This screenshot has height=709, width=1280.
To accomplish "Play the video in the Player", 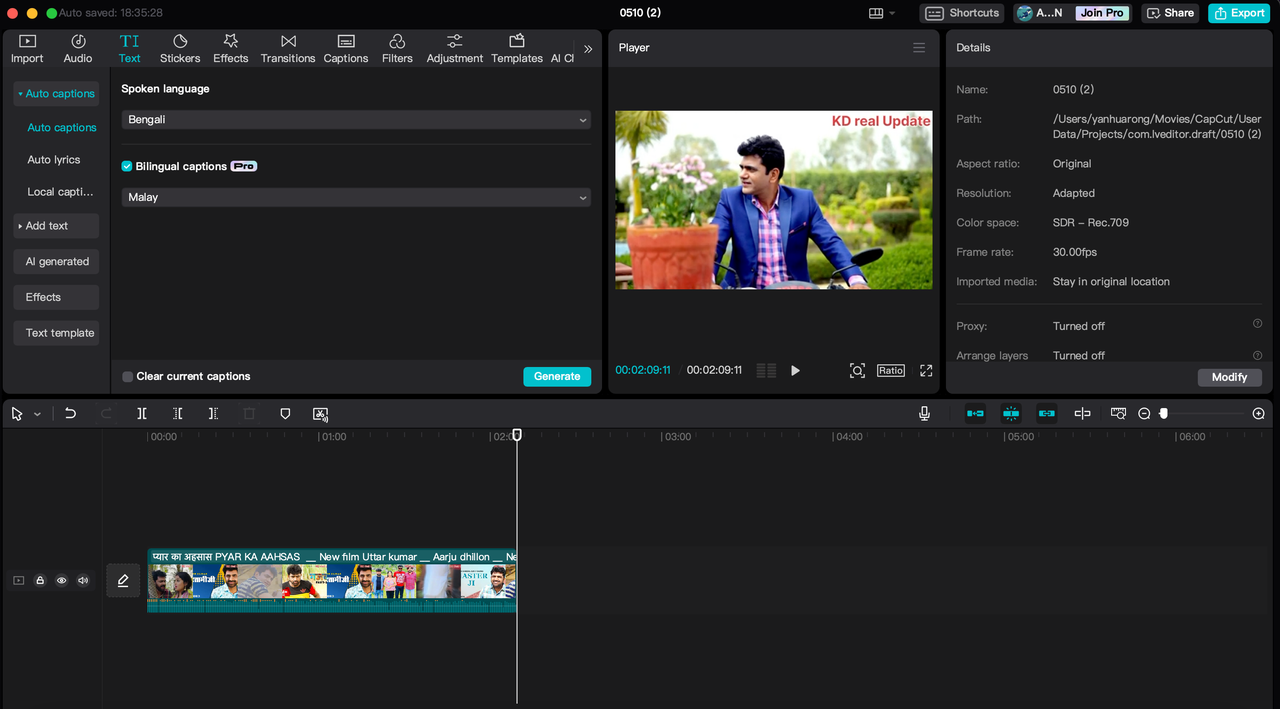I will [x=795, y=371].
